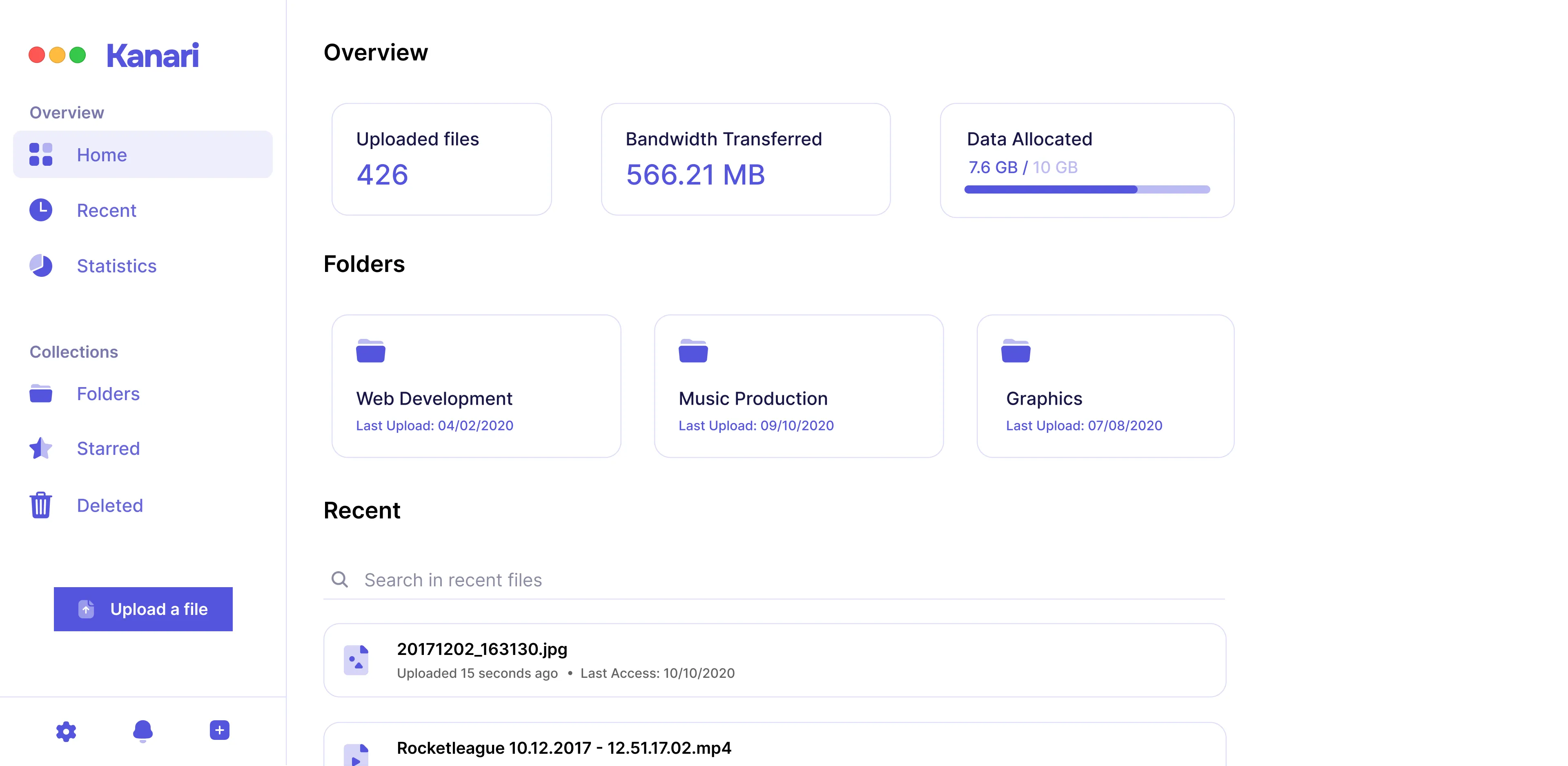Open the Music Production folder card

pos(799,386)
